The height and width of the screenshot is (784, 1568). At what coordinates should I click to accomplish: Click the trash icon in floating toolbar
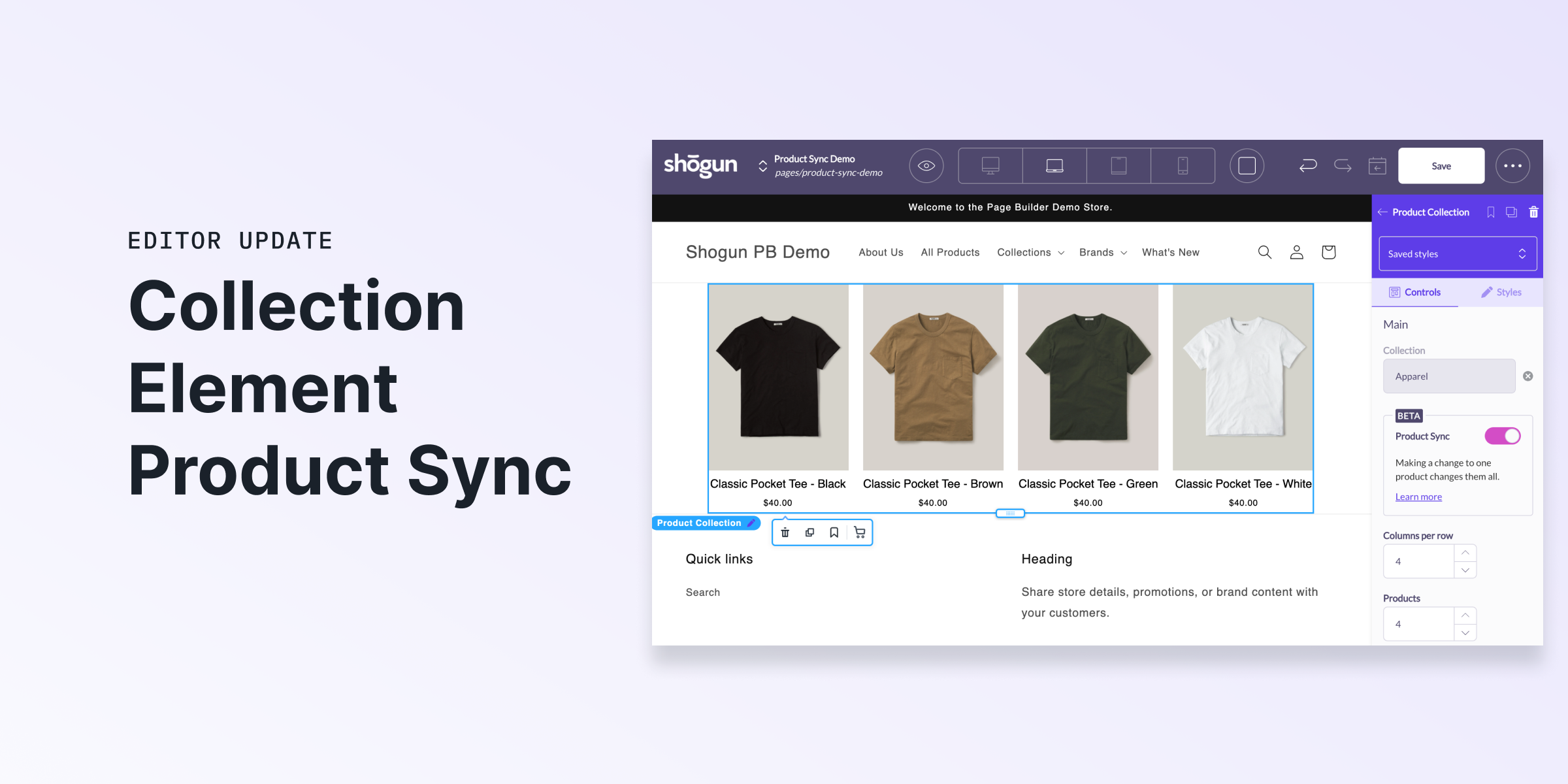(x=785, y=532)
